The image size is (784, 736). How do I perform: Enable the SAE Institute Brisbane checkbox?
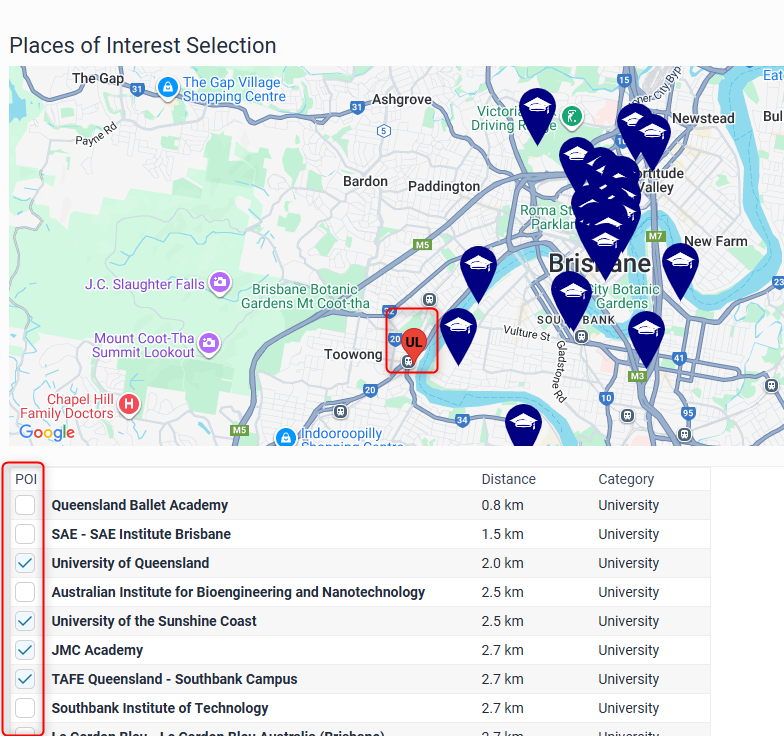click(x=25, y=534)
